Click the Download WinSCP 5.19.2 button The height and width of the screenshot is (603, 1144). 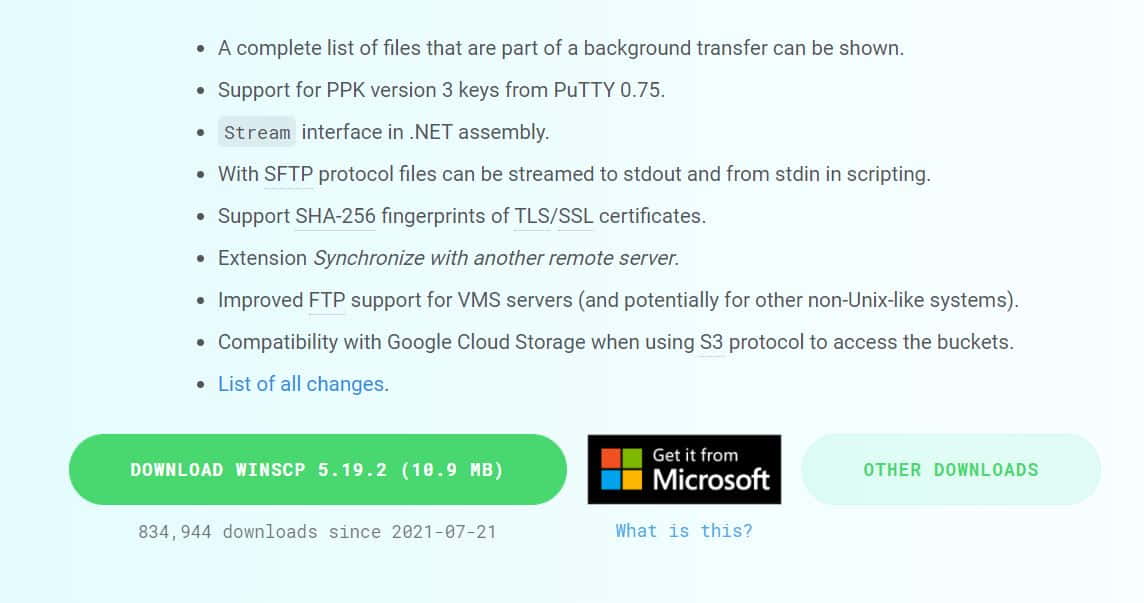click(x=317, y=470)
